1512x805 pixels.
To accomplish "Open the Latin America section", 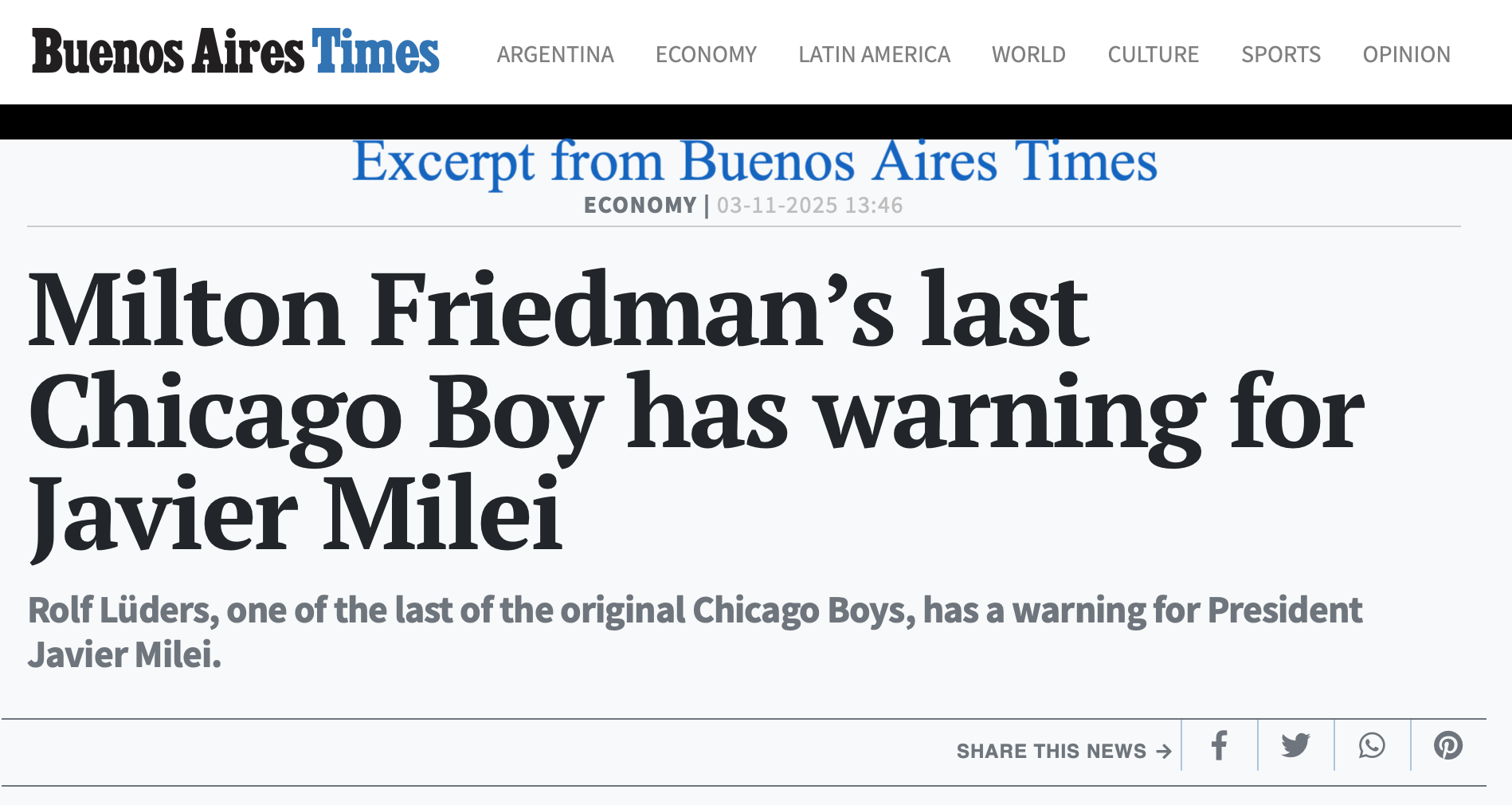I will 874,54.
